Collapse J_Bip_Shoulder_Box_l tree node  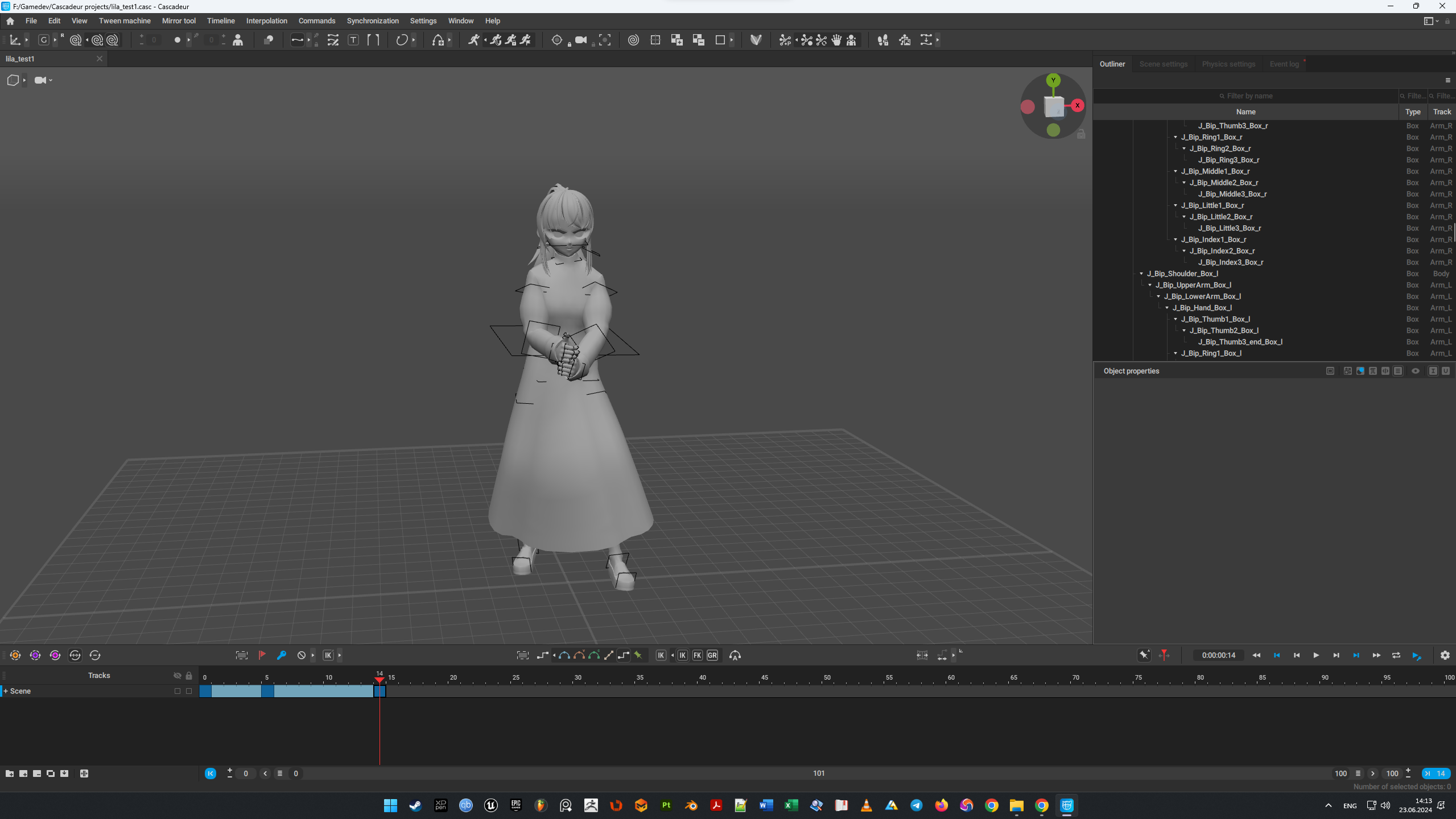1141,274
